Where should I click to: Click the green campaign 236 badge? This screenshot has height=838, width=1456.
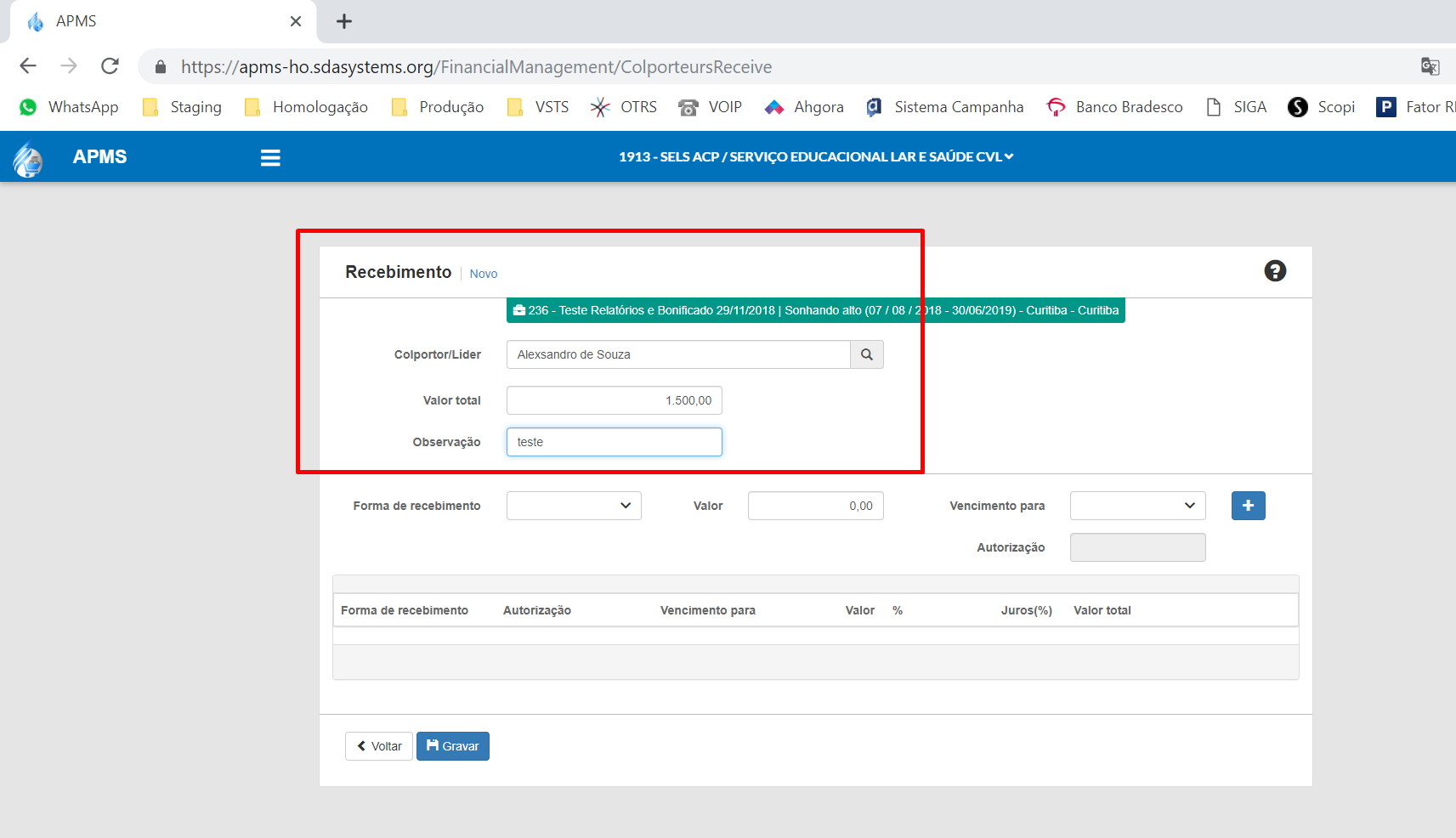coord(816,310)
